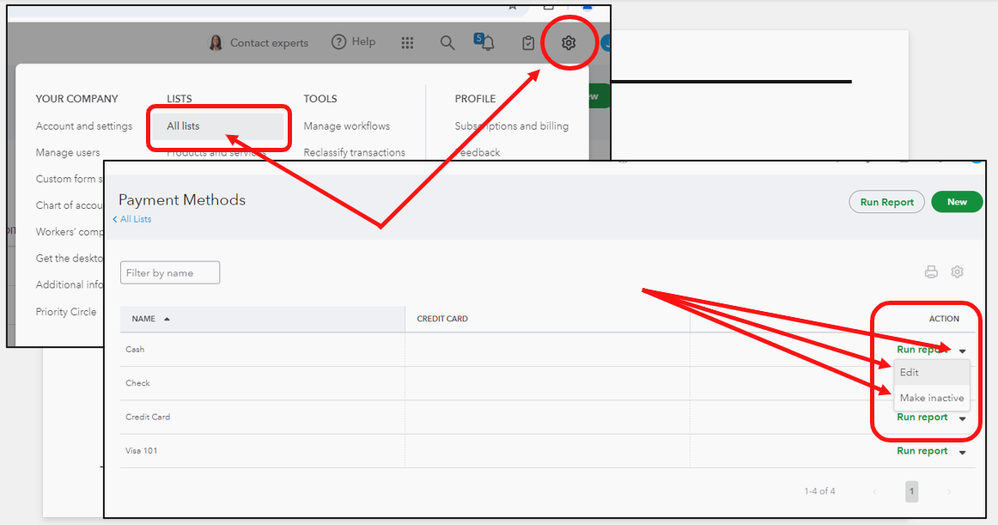The image size is (998, 525).
Task: Select the Check payment method name
Action: click(137, 383)
